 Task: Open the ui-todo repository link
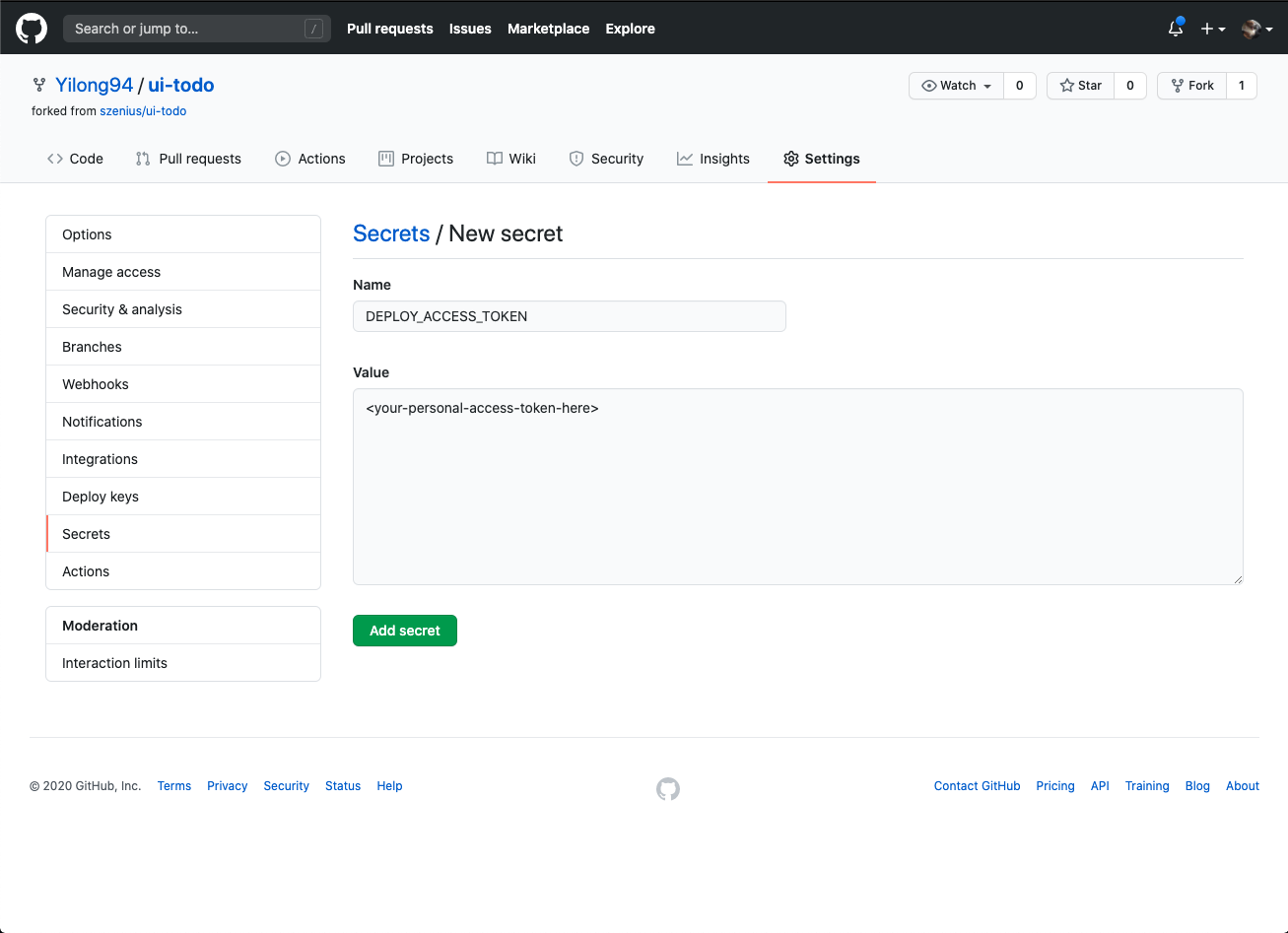coord(181,85)
